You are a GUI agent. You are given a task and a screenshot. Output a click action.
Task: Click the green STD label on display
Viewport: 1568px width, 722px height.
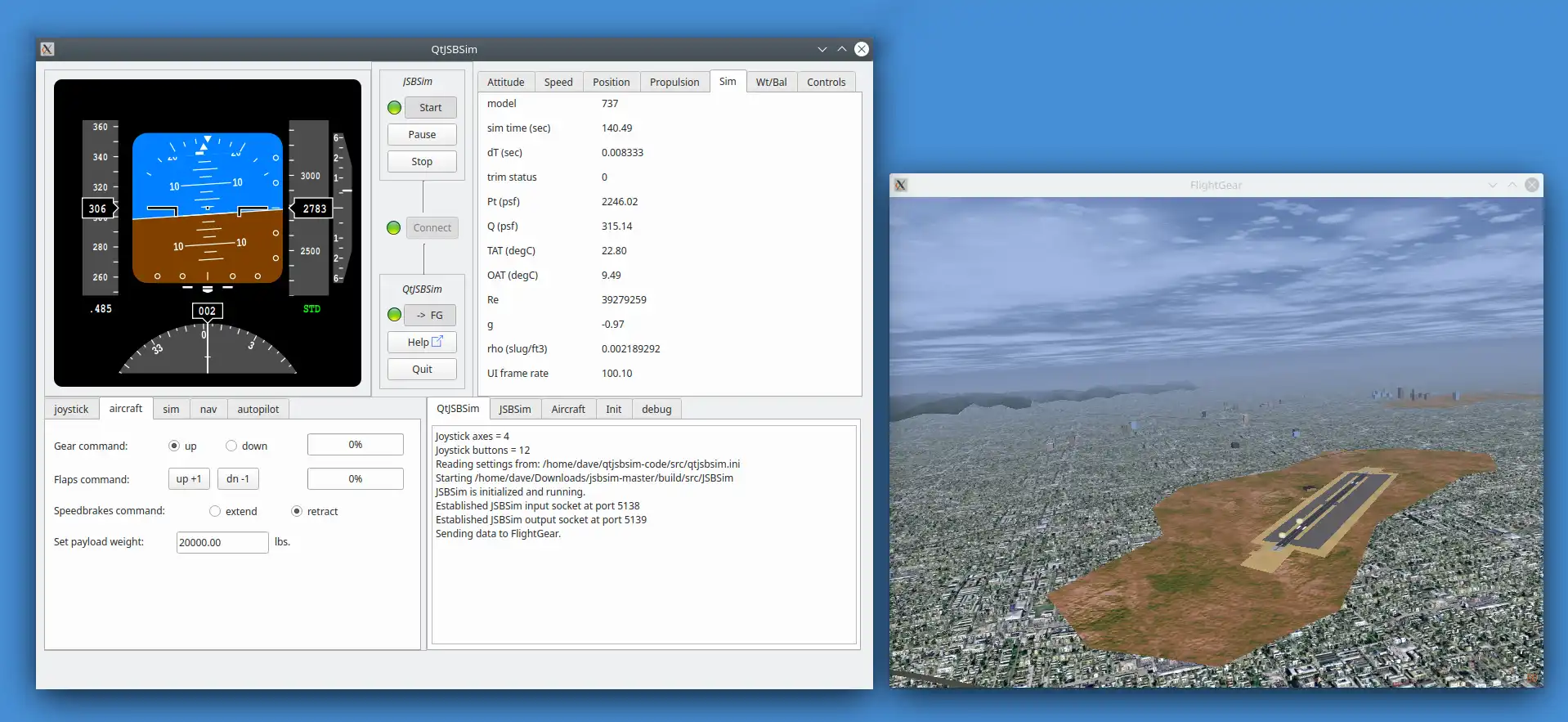point(311,309)
